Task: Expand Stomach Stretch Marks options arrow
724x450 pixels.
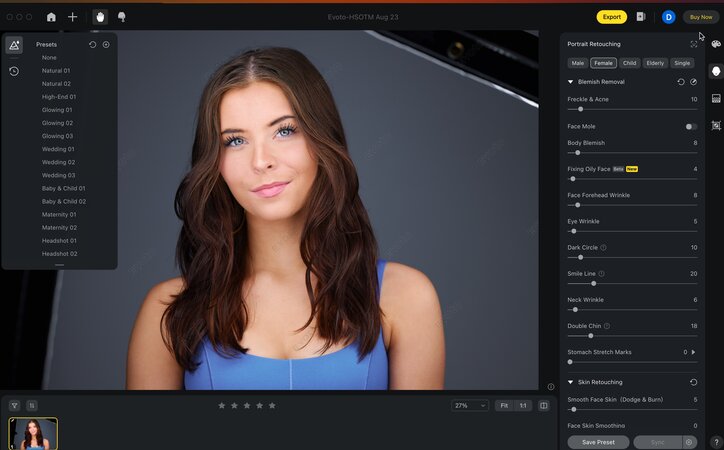Action: (x=694, y=352)
